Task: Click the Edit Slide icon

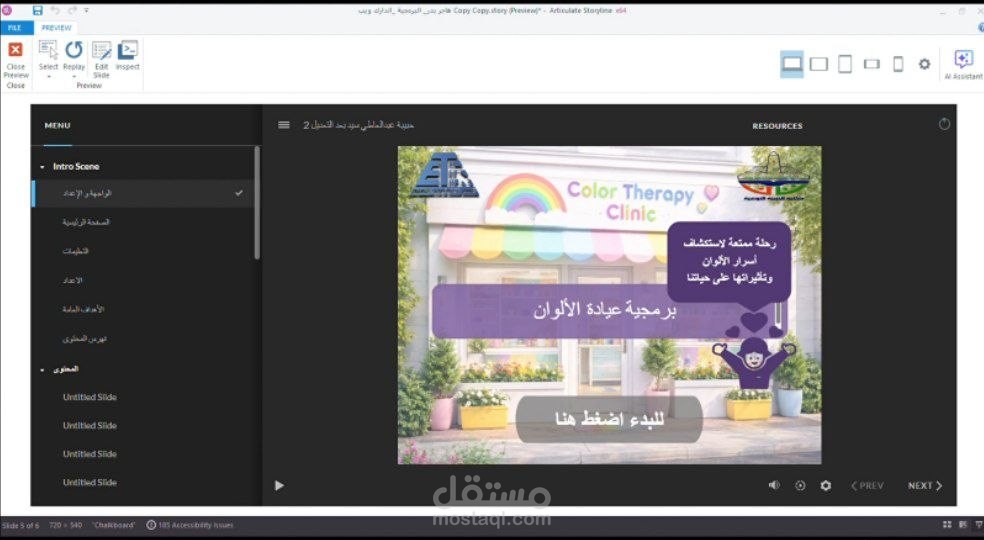Action: 101,50
